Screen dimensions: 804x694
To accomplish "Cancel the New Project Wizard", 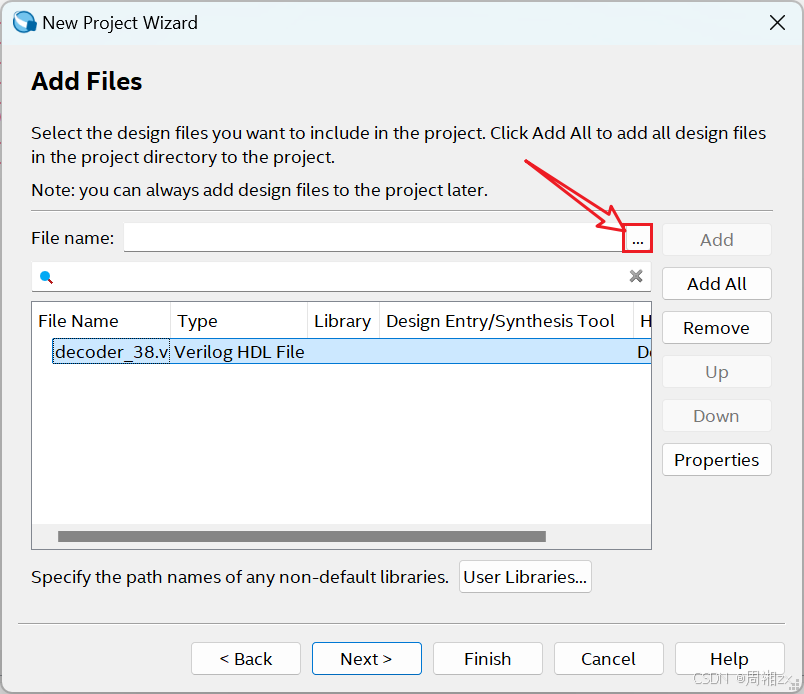I will [609, 659].
